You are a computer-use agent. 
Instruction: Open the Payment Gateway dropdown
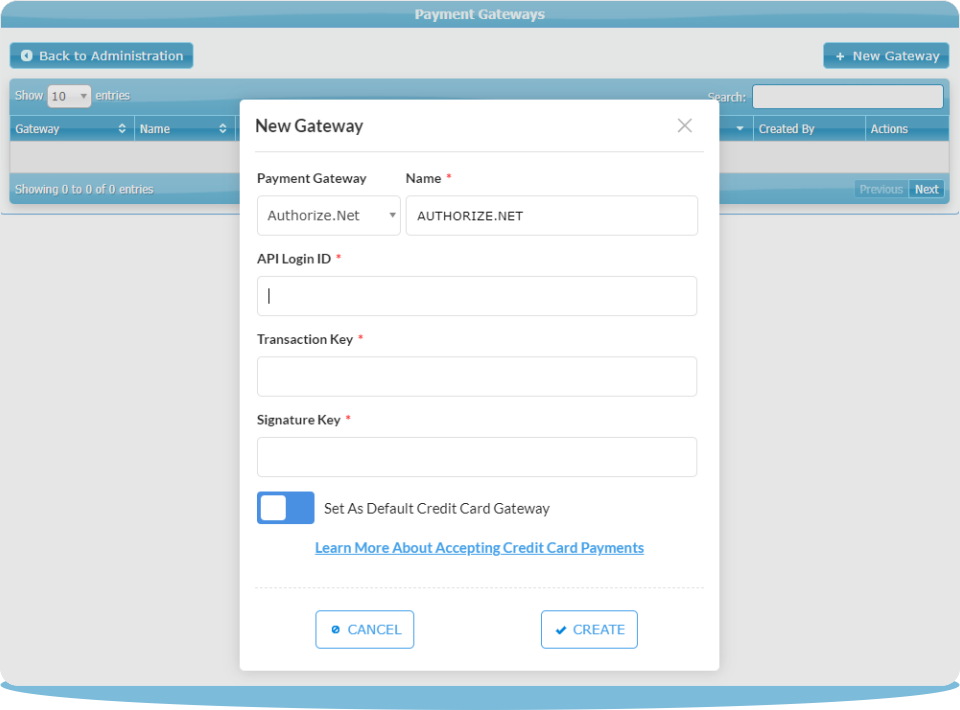328,216
